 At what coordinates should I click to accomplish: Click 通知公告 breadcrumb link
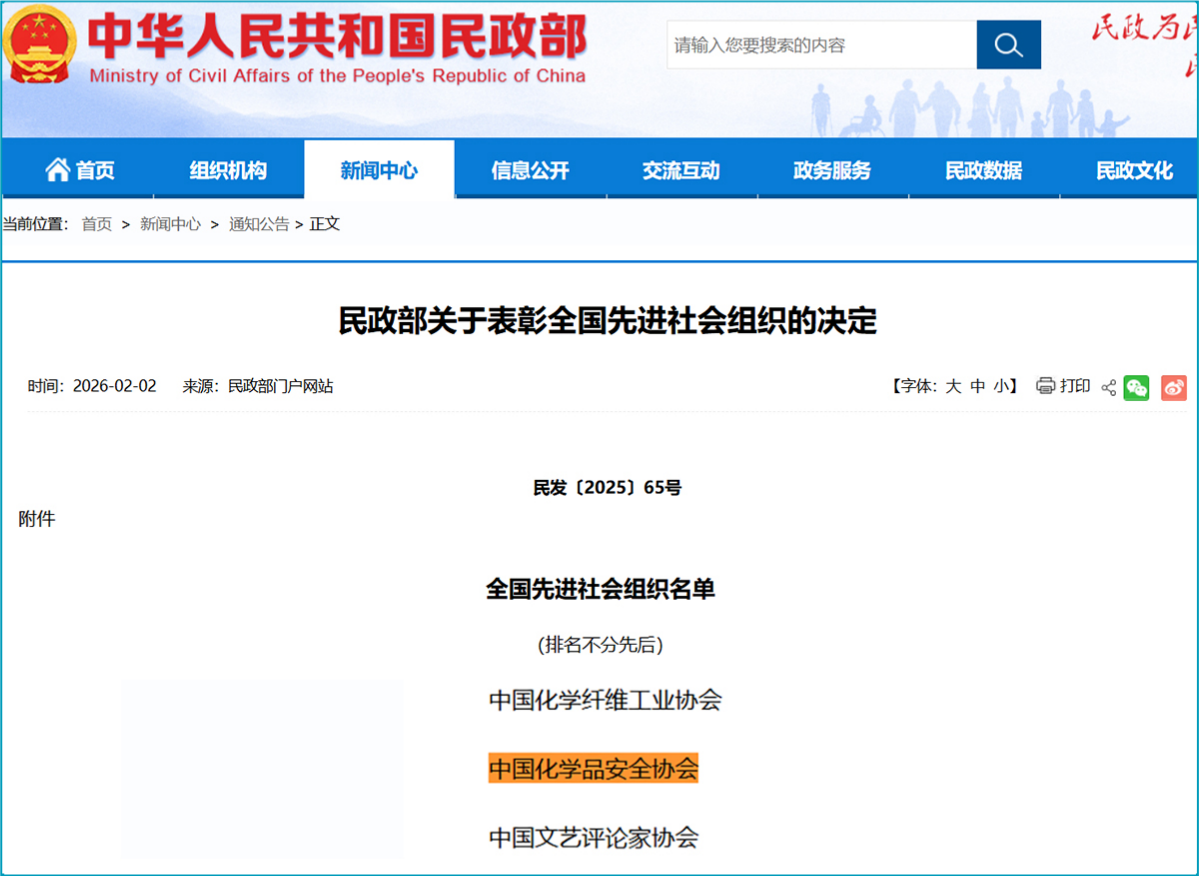[x=259, y=224]
